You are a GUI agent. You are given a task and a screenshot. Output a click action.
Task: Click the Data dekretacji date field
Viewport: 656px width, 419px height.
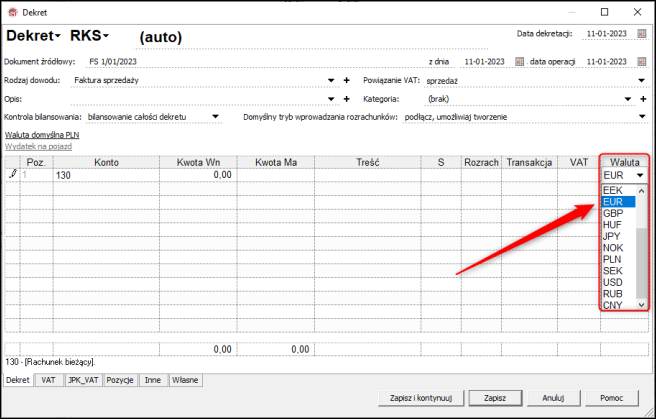click(x=607, y=34)
